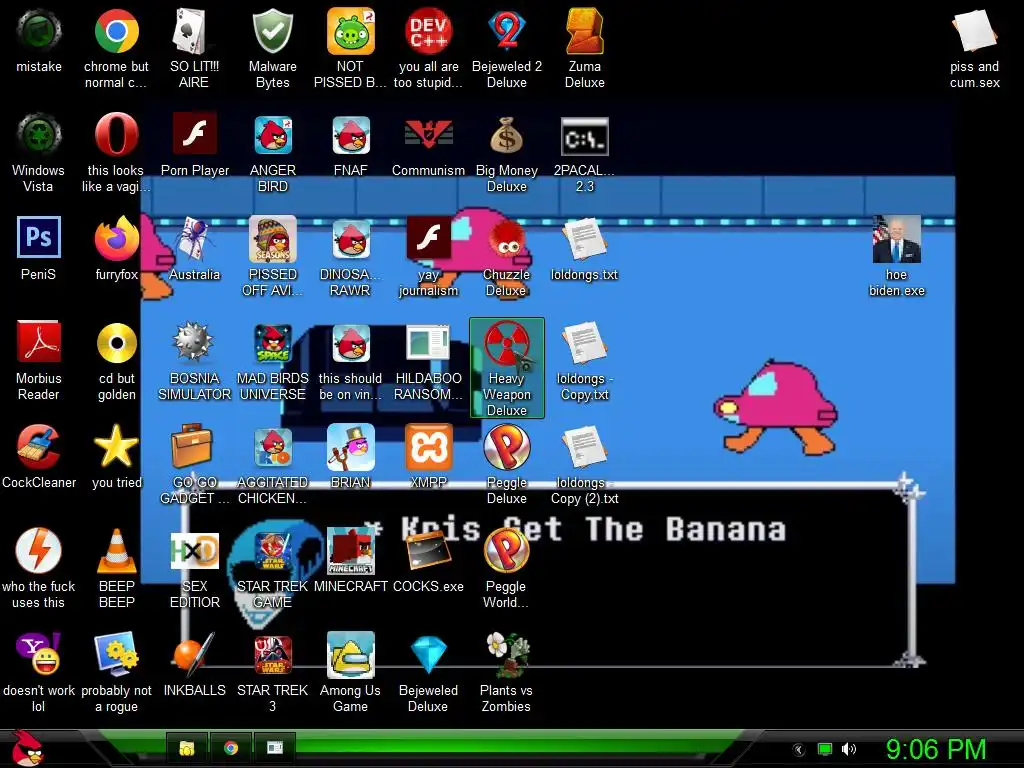Click the 9:06 PM clock
This screenshot has height=768, width=1024.
935,749
